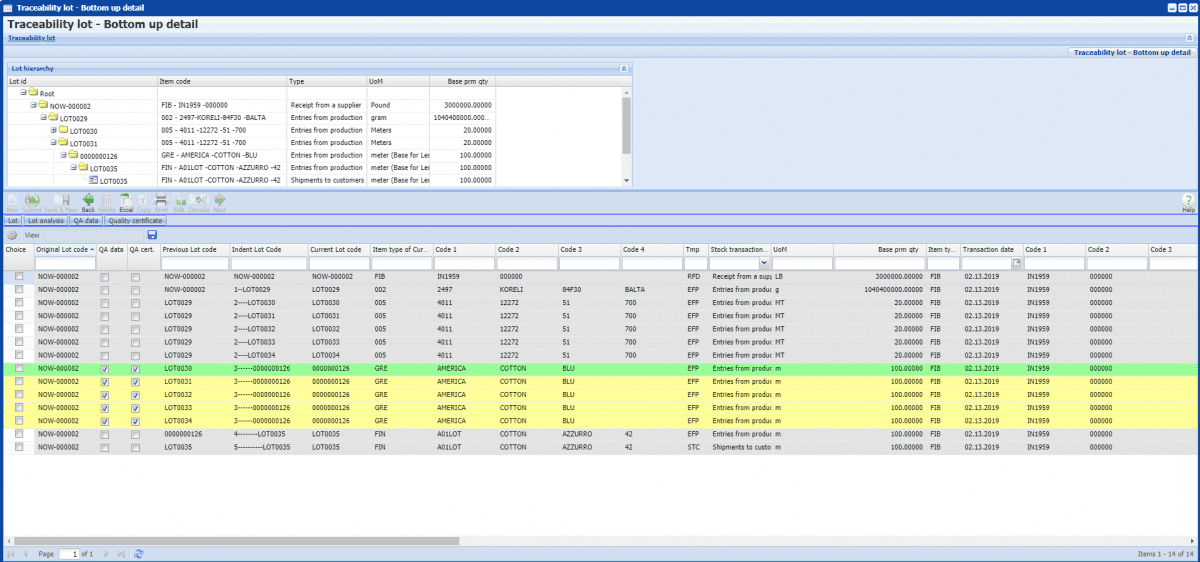Export grid with the Excel icon
The width and height of the screenshot is (1200, 562).
[126, 203]
